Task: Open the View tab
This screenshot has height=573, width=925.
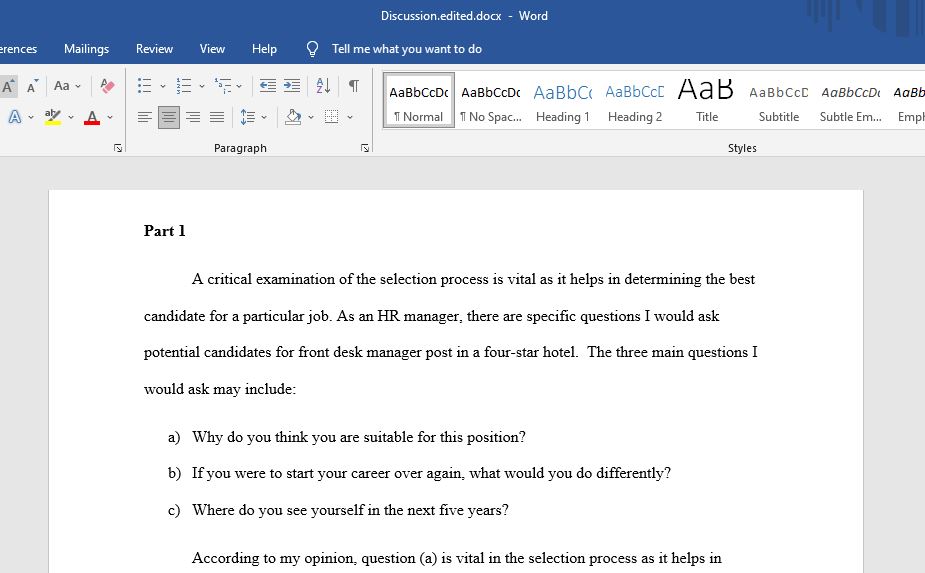Action: click(x=212, y=49)
